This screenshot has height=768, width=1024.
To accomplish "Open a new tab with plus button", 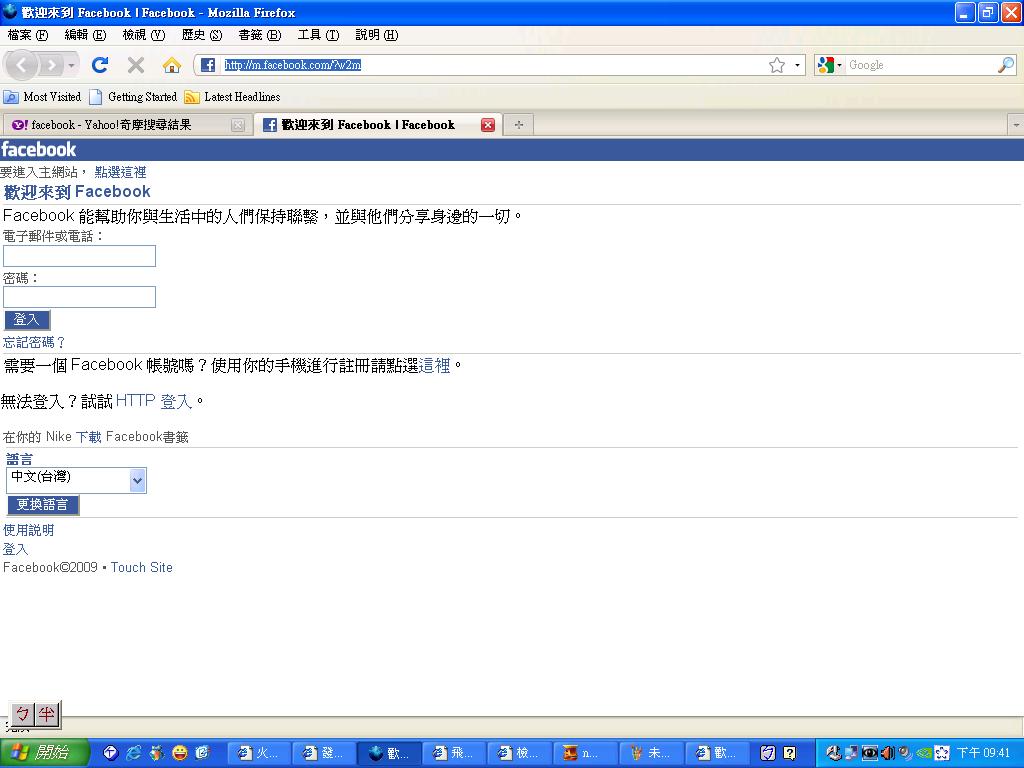I will [x=519, y=125].
